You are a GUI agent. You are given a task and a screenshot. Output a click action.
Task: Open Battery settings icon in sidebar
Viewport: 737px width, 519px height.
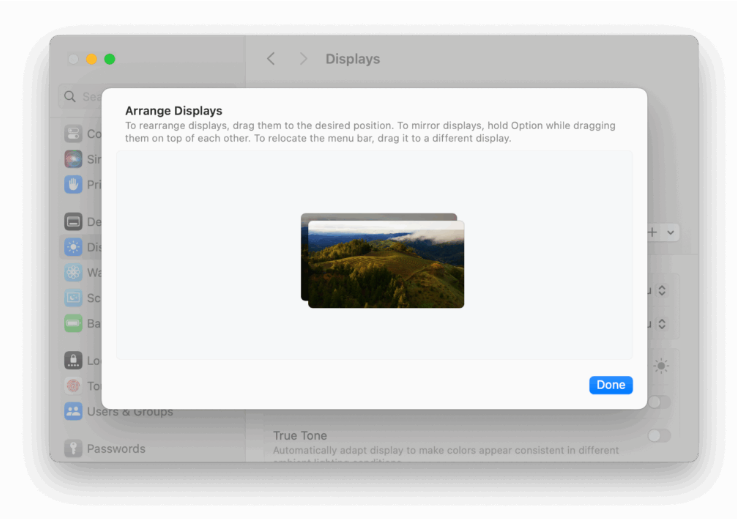coord(73,323)
